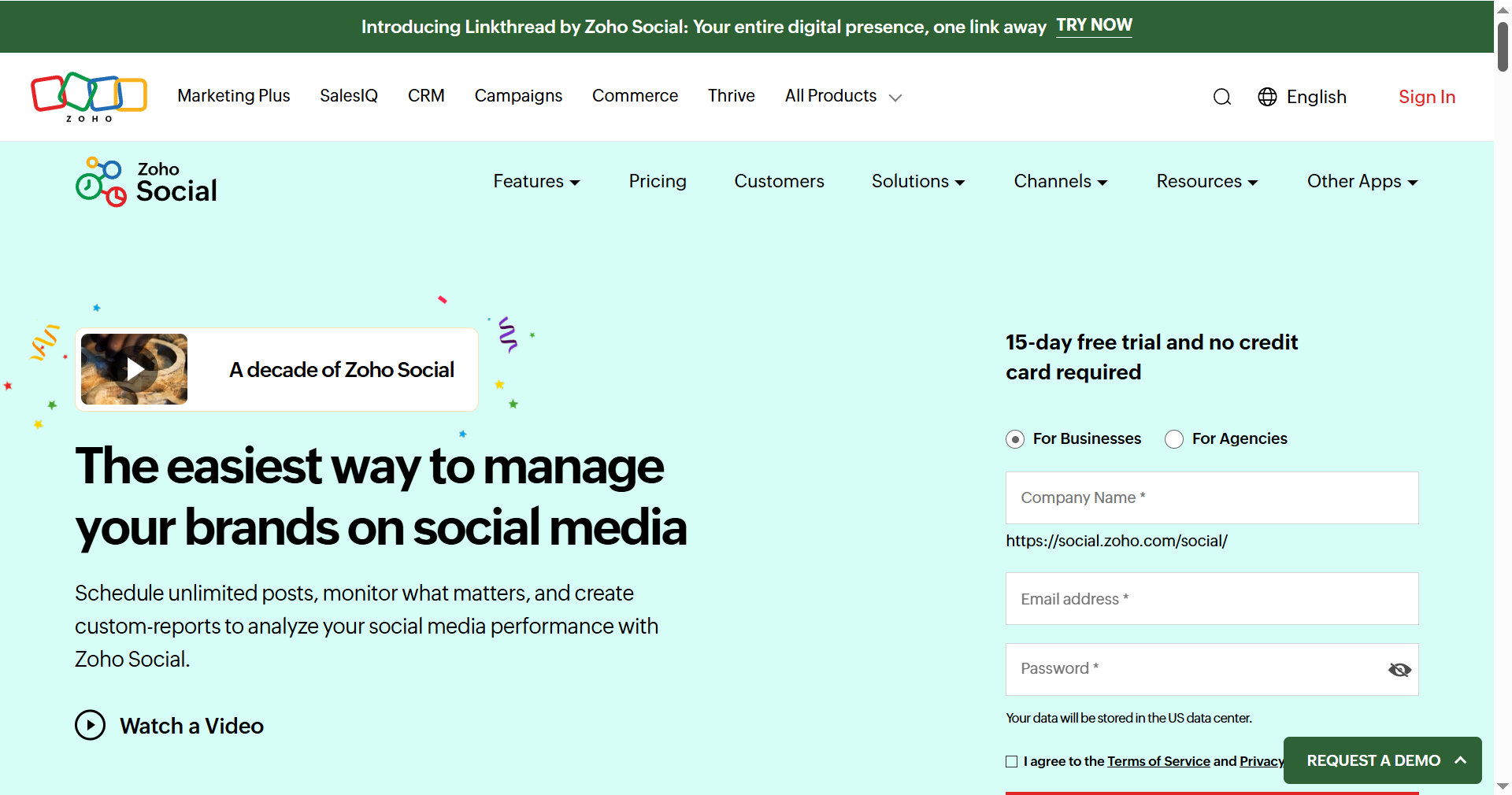Viewport: 1512px width, 795px height.
Task: Focus the Password input field
Action: (x=1212, y=670)
